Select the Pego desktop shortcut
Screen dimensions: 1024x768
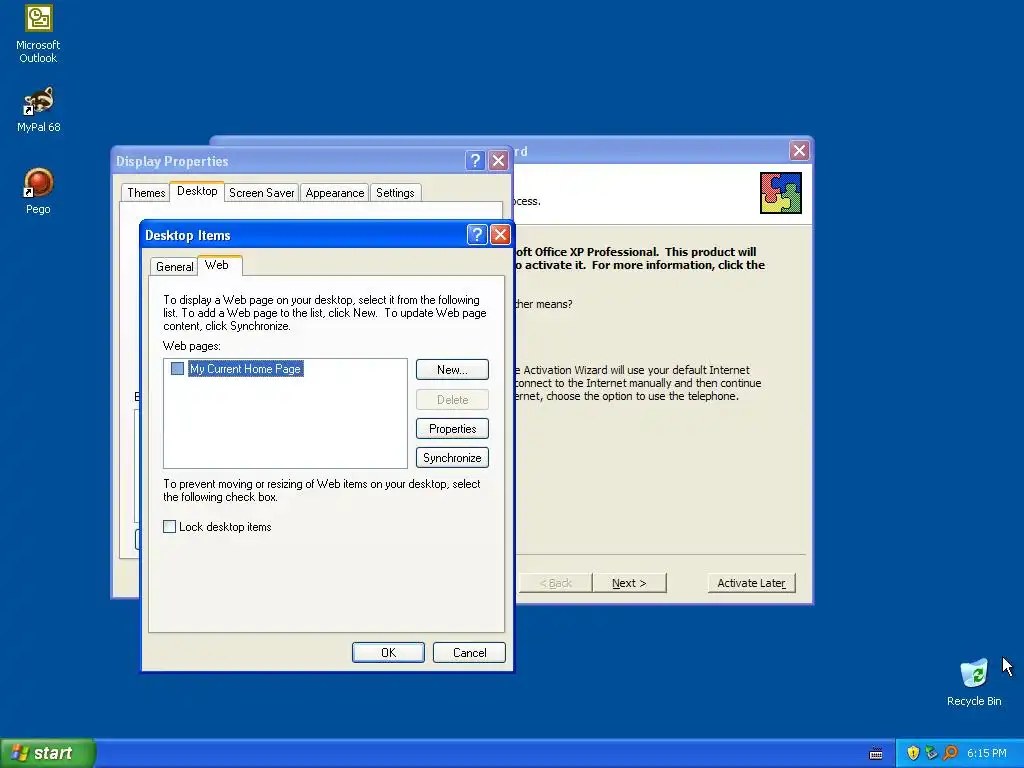(x=38, y=191)
